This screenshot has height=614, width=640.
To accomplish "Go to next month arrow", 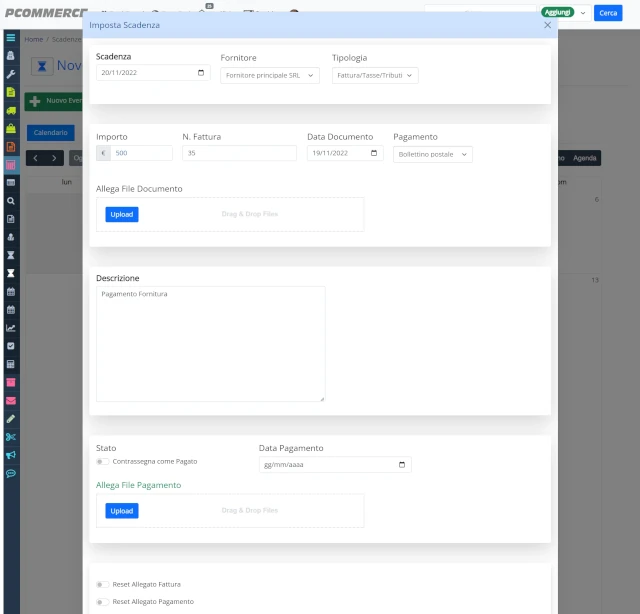I will tap(54, 158).
